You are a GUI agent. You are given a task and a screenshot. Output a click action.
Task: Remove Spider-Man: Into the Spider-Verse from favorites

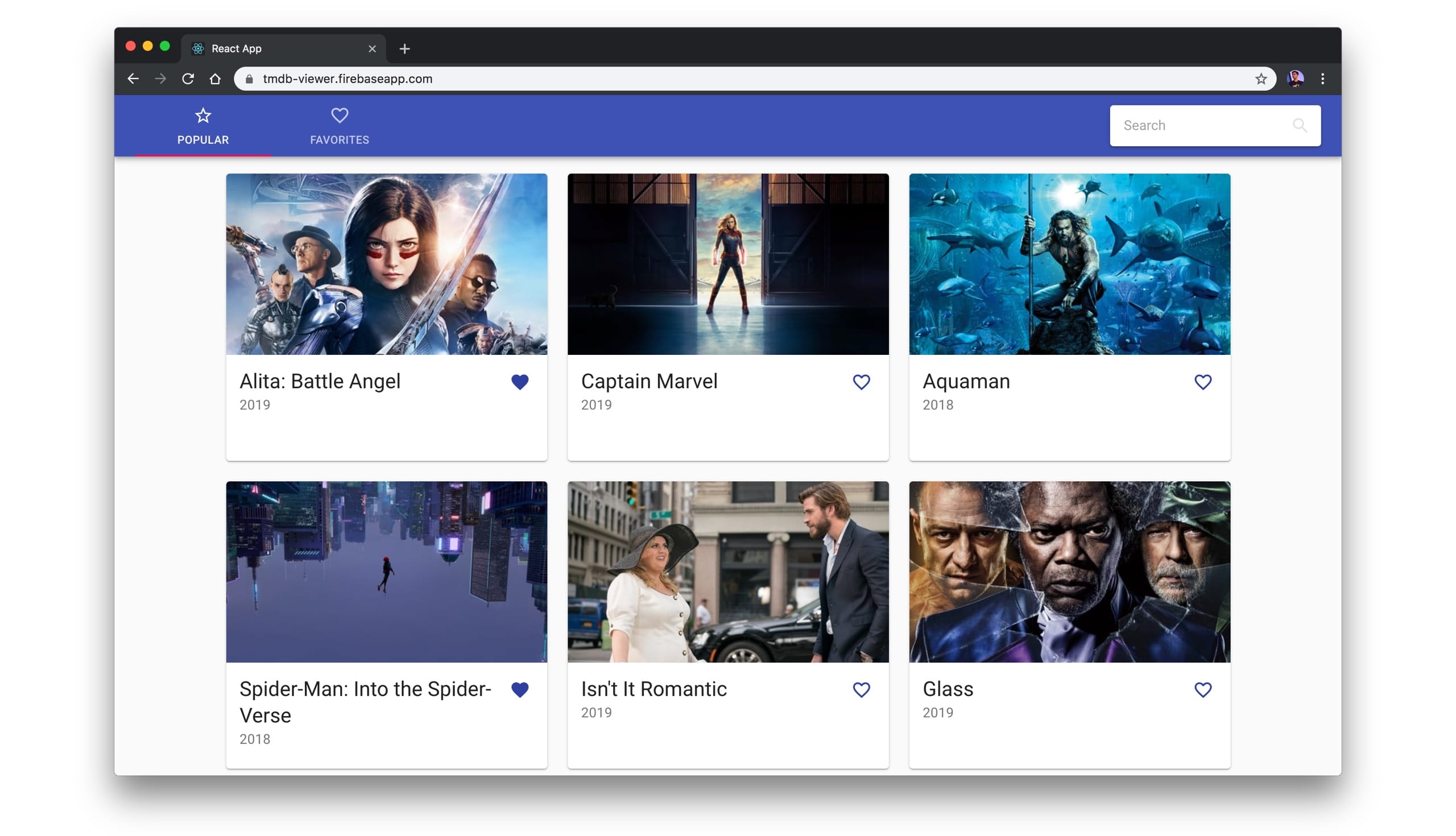point(520,690)
